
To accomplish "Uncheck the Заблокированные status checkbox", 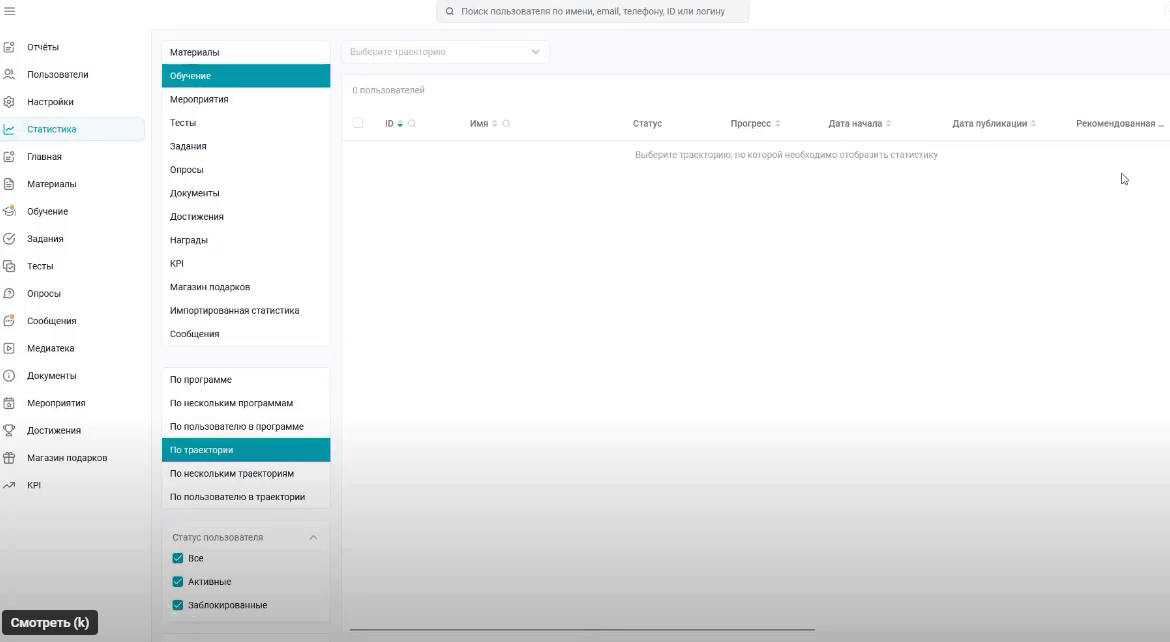I will tap(178, 605).
